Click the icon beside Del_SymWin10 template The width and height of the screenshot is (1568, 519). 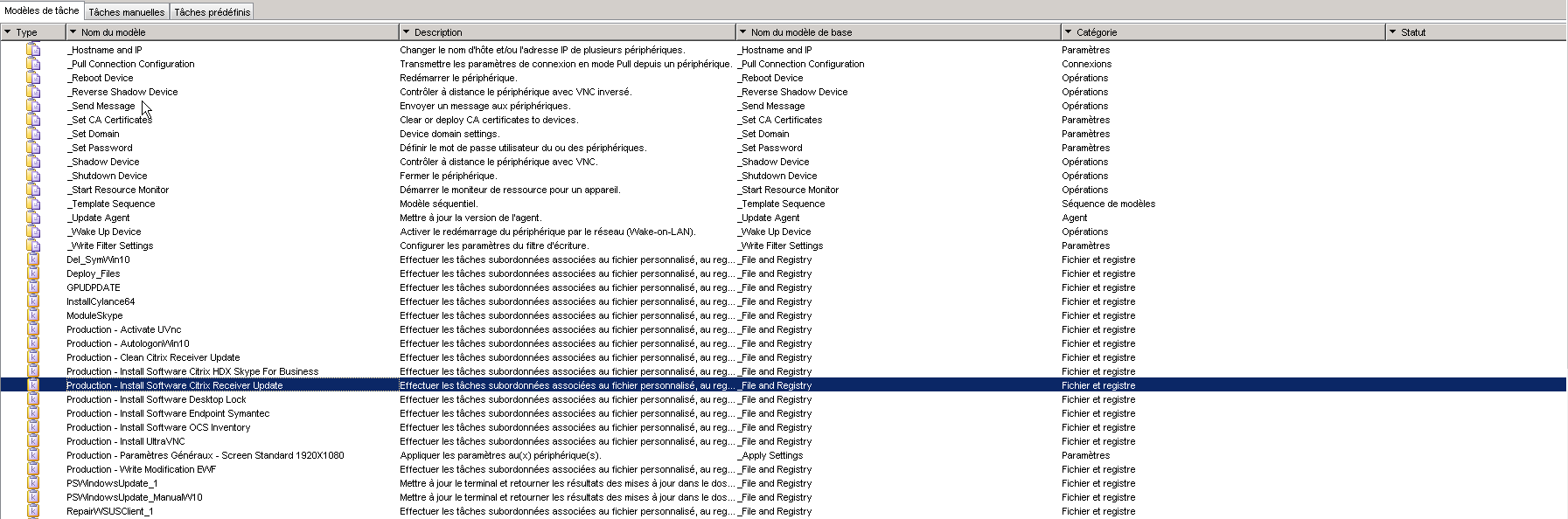pos(33,259)
